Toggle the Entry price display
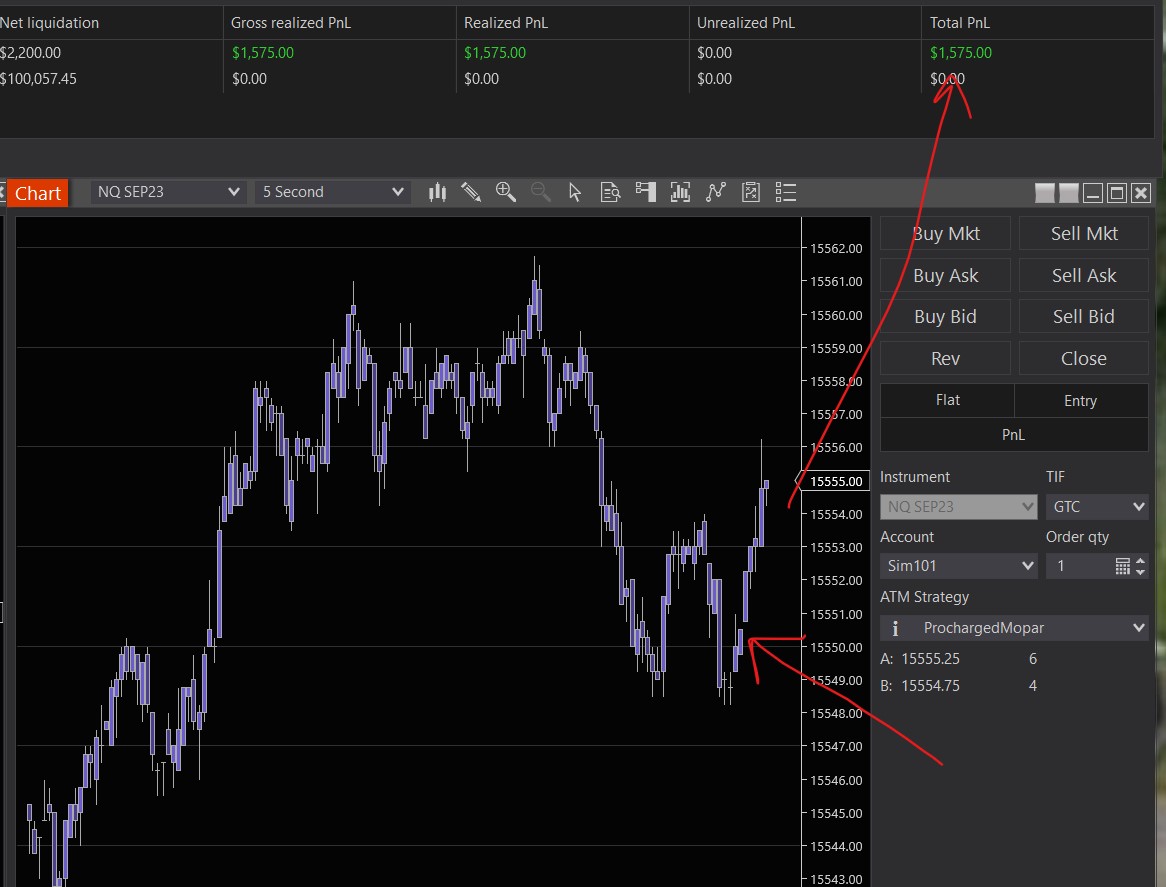This screenshot has height=887, width=1166. (x=1081, y=400)
